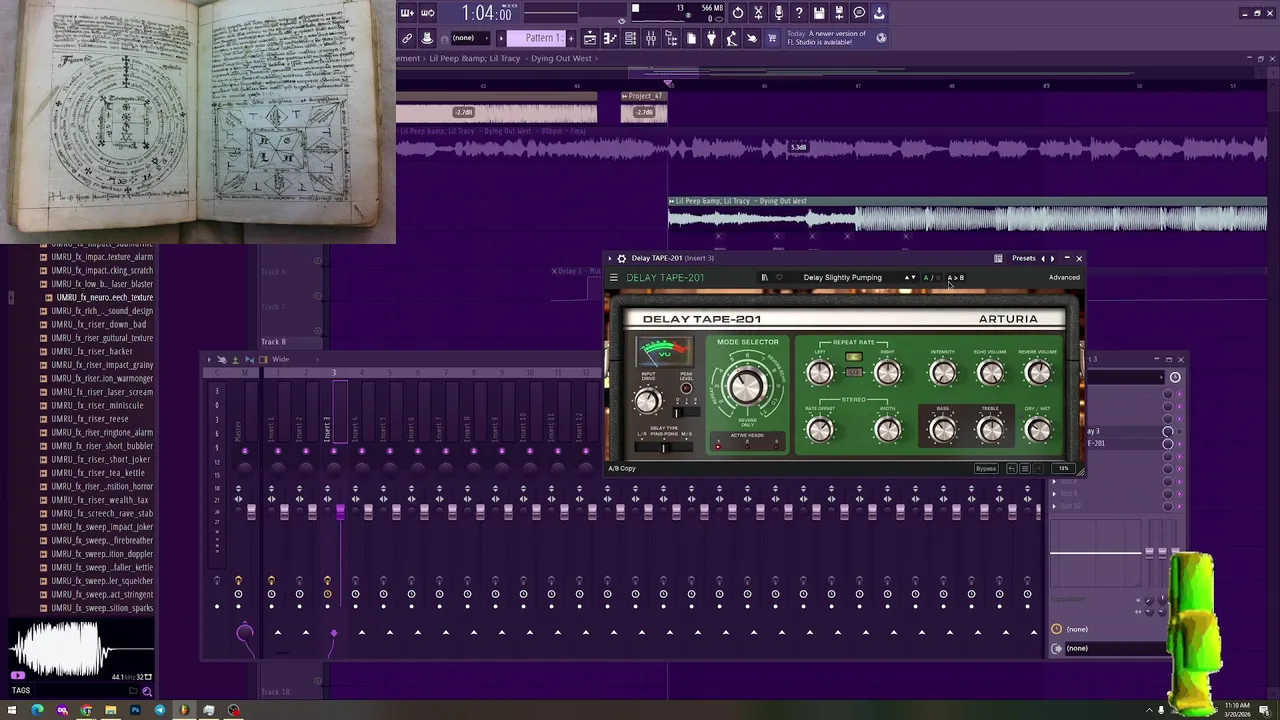
Task: Open the mixer icon in FL toolbar
Action: tap(651, 38)
